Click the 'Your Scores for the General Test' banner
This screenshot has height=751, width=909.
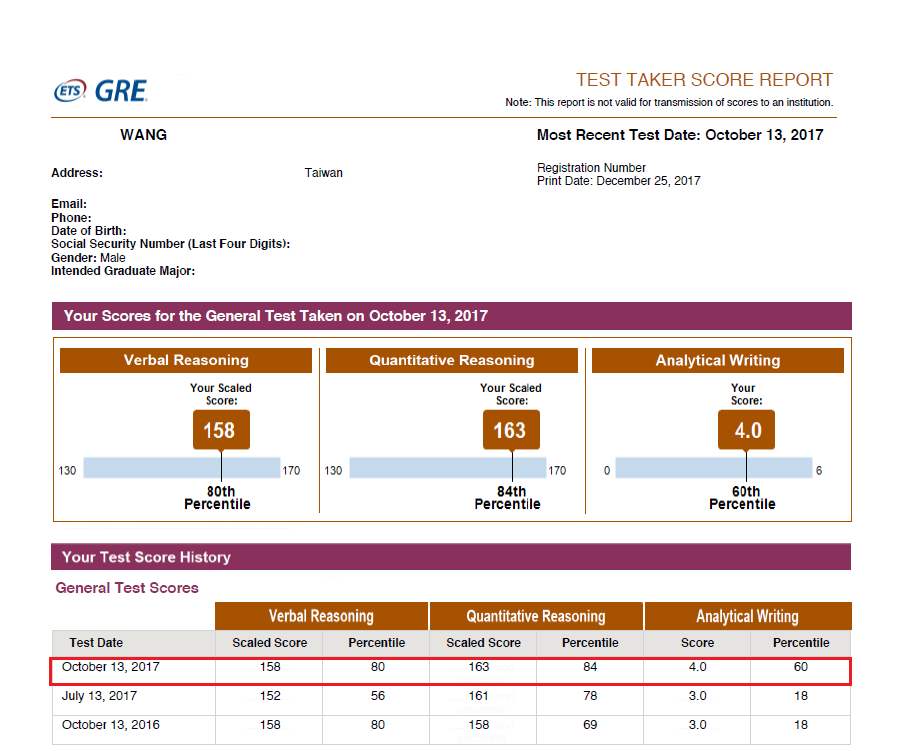click(x=452, y=316)
